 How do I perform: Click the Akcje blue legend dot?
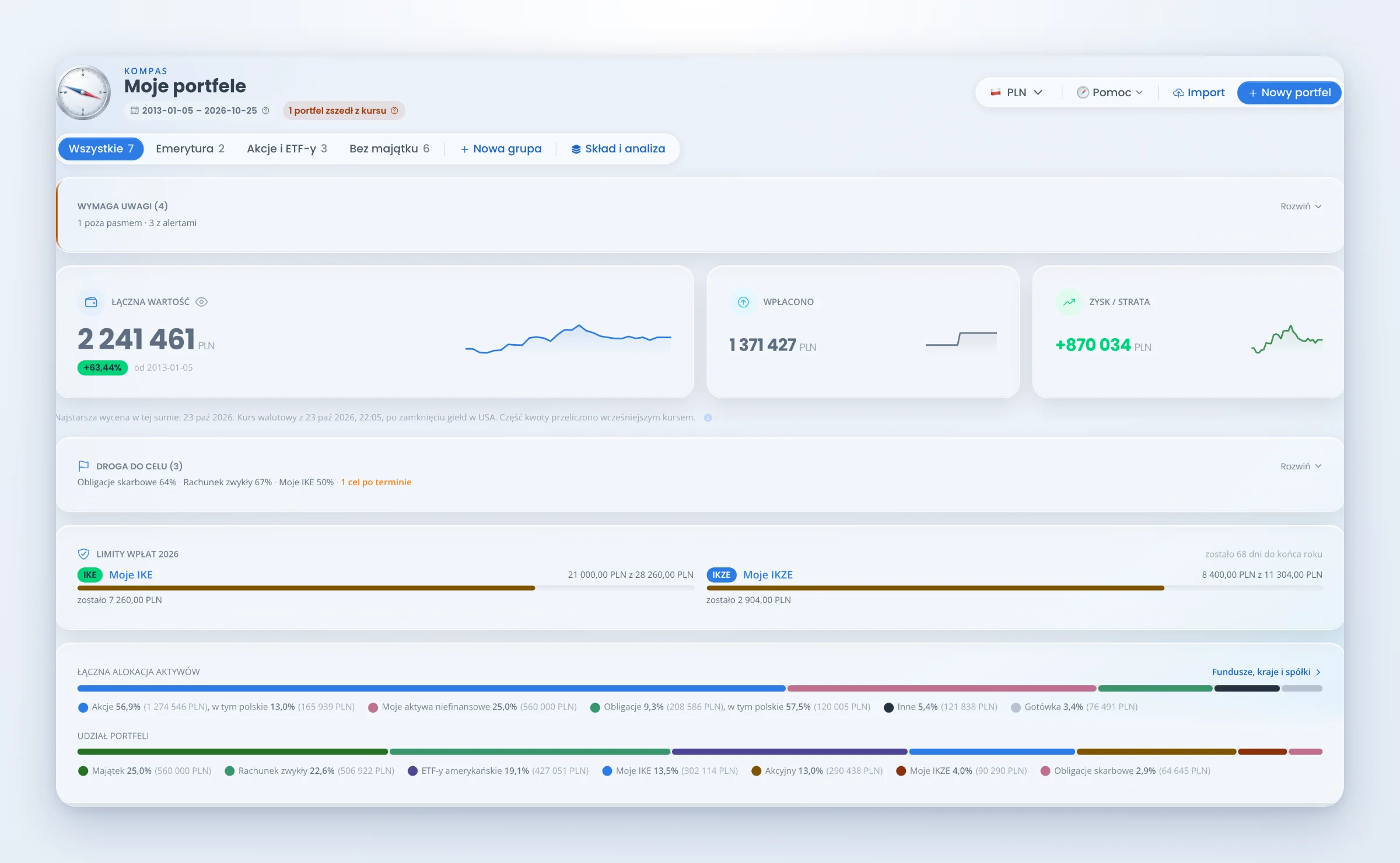(x=83, y=707)
